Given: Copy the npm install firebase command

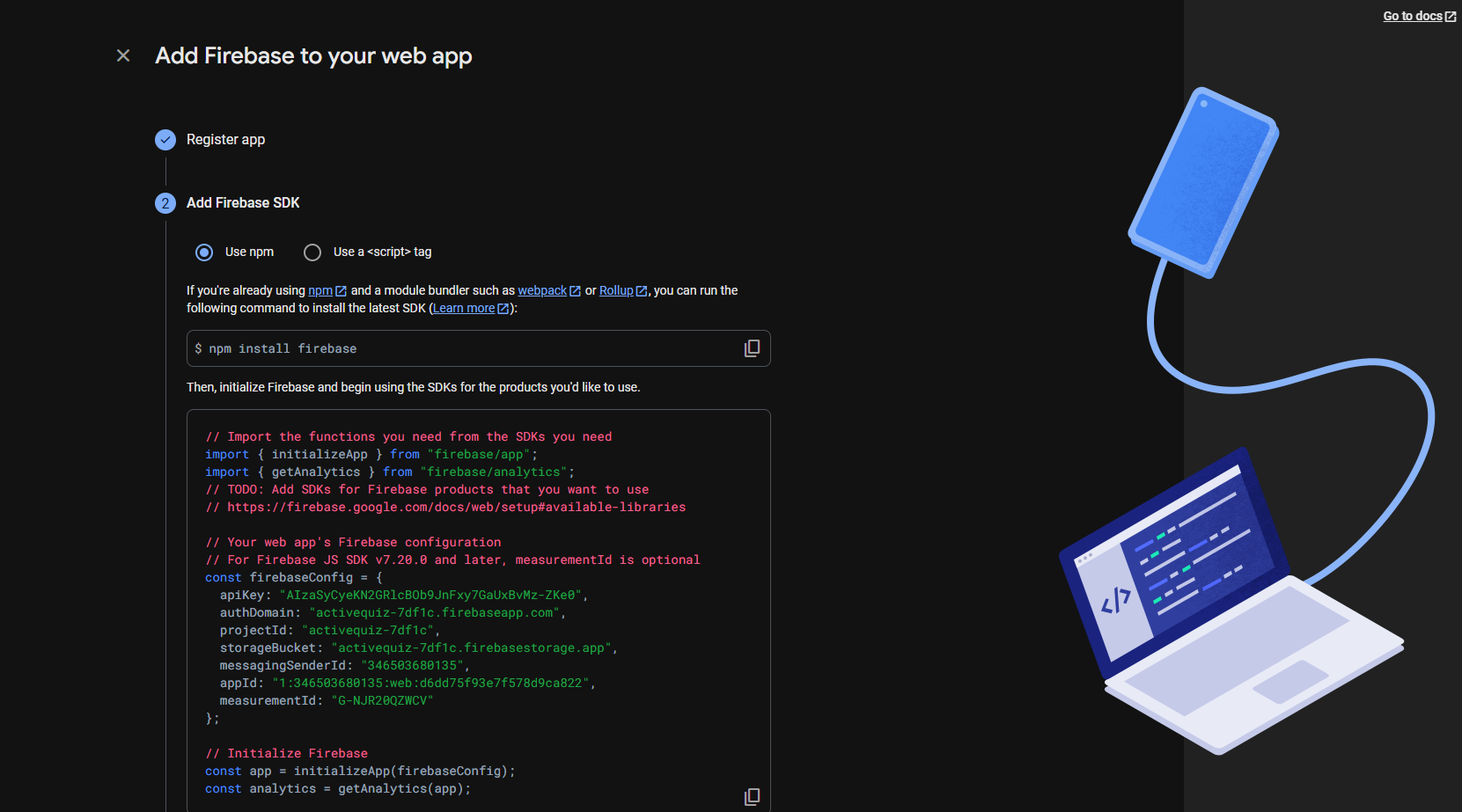Looking at the screenshot, I should [x=752, y=348].
